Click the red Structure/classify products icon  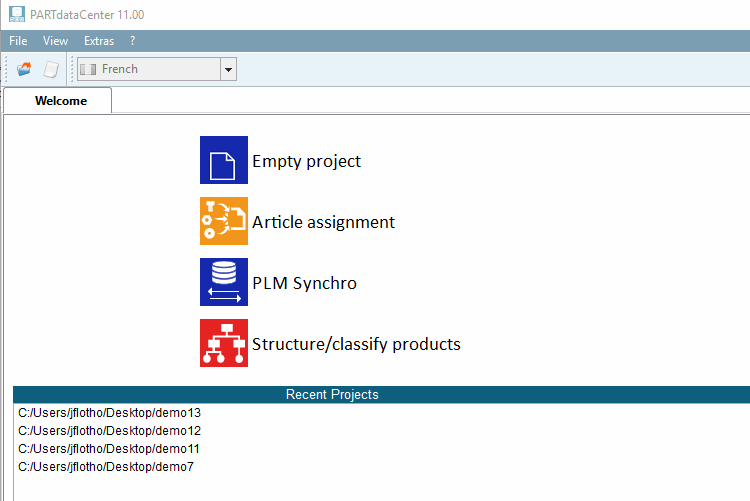223,343
